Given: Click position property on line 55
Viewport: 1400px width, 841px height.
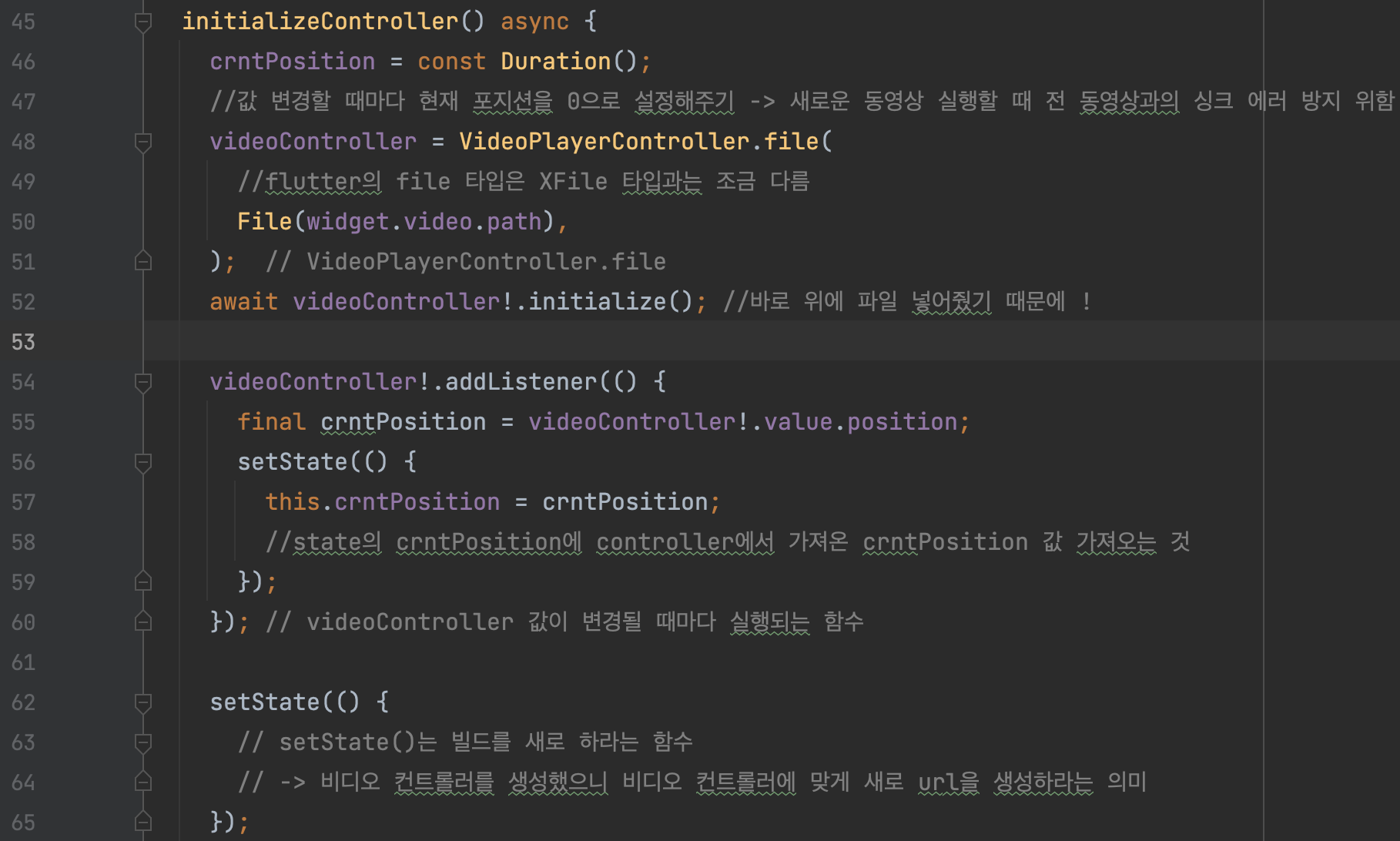Looking at the screenshot, I should pos(903,422).
